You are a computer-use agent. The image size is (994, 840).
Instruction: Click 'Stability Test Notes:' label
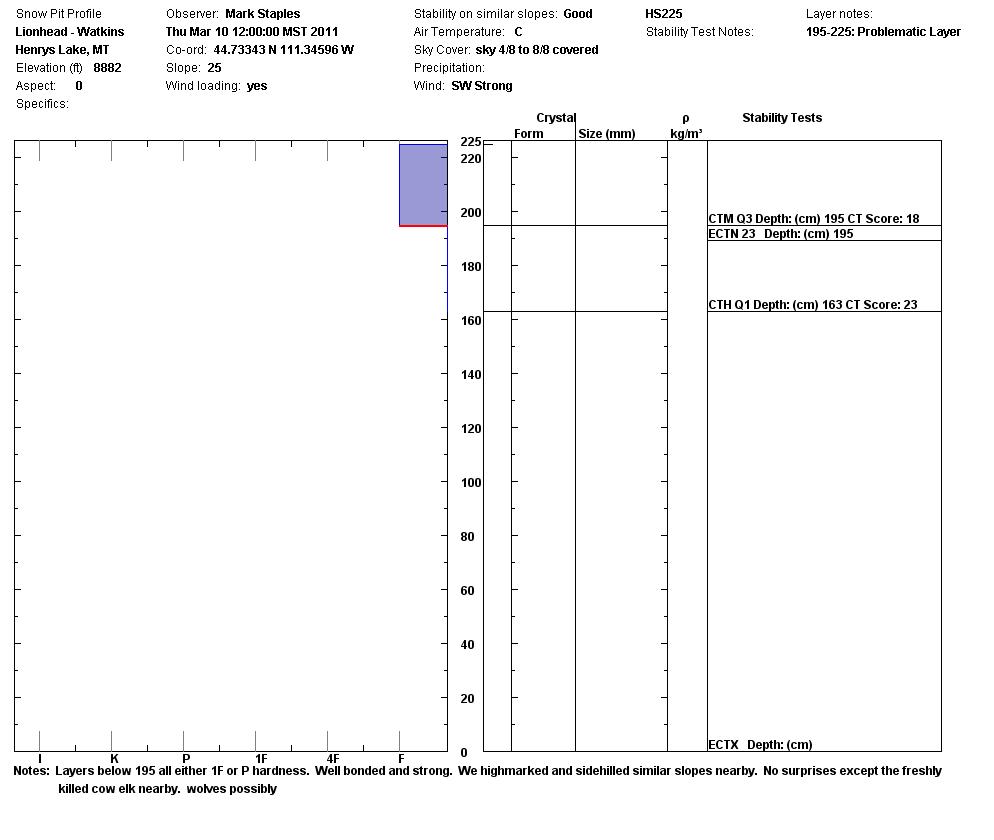tap(700, 32)
